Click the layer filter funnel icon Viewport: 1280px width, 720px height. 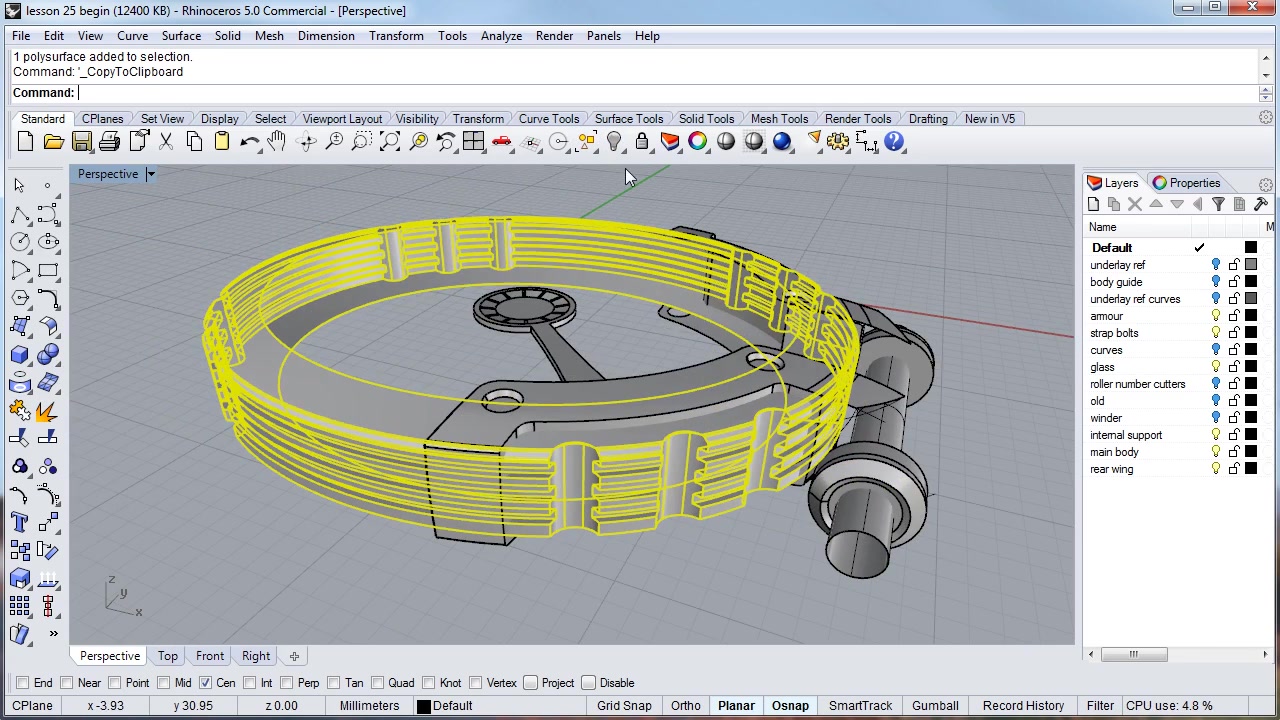coord(1218,204)
